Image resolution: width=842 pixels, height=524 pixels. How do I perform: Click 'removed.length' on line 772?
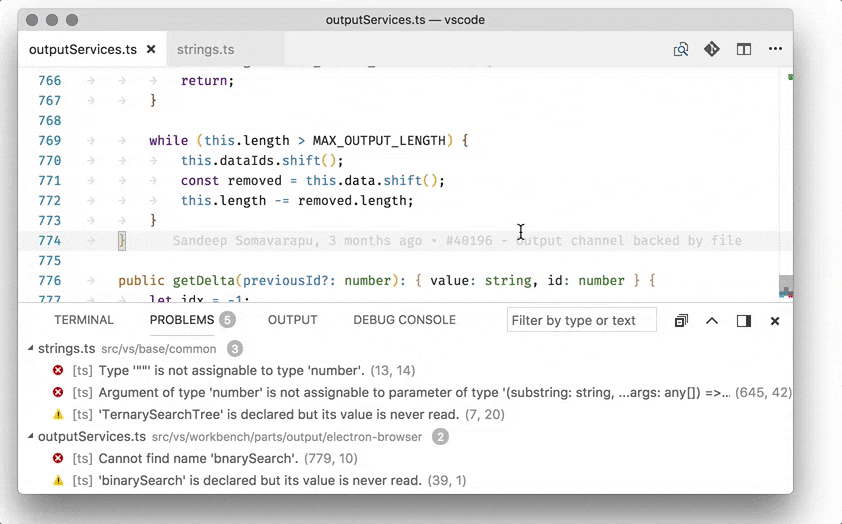coord(353,201)
